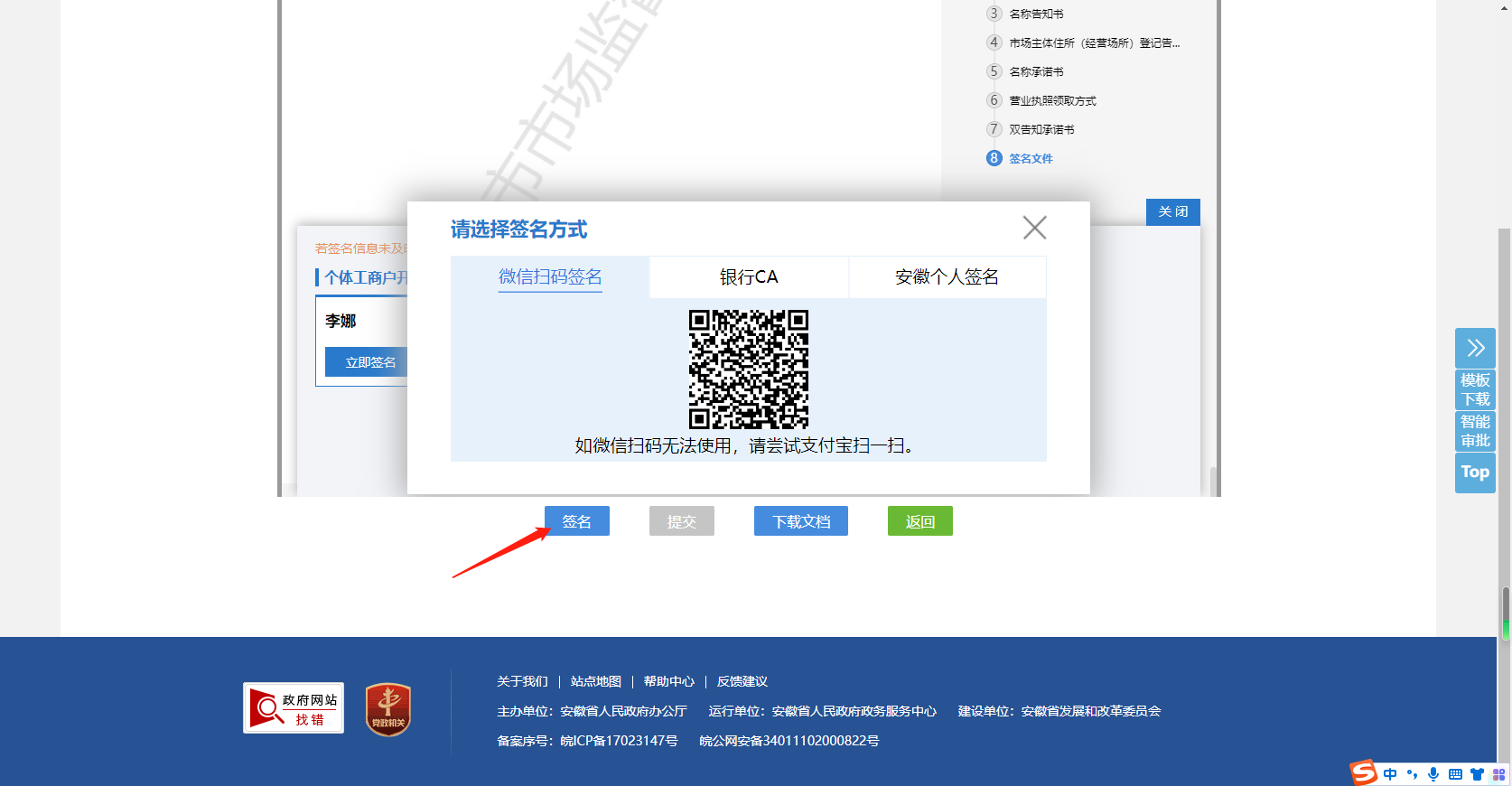Open 智能审批 from the side toolbar
The image size is (1512, 786).
[1475, 431]
